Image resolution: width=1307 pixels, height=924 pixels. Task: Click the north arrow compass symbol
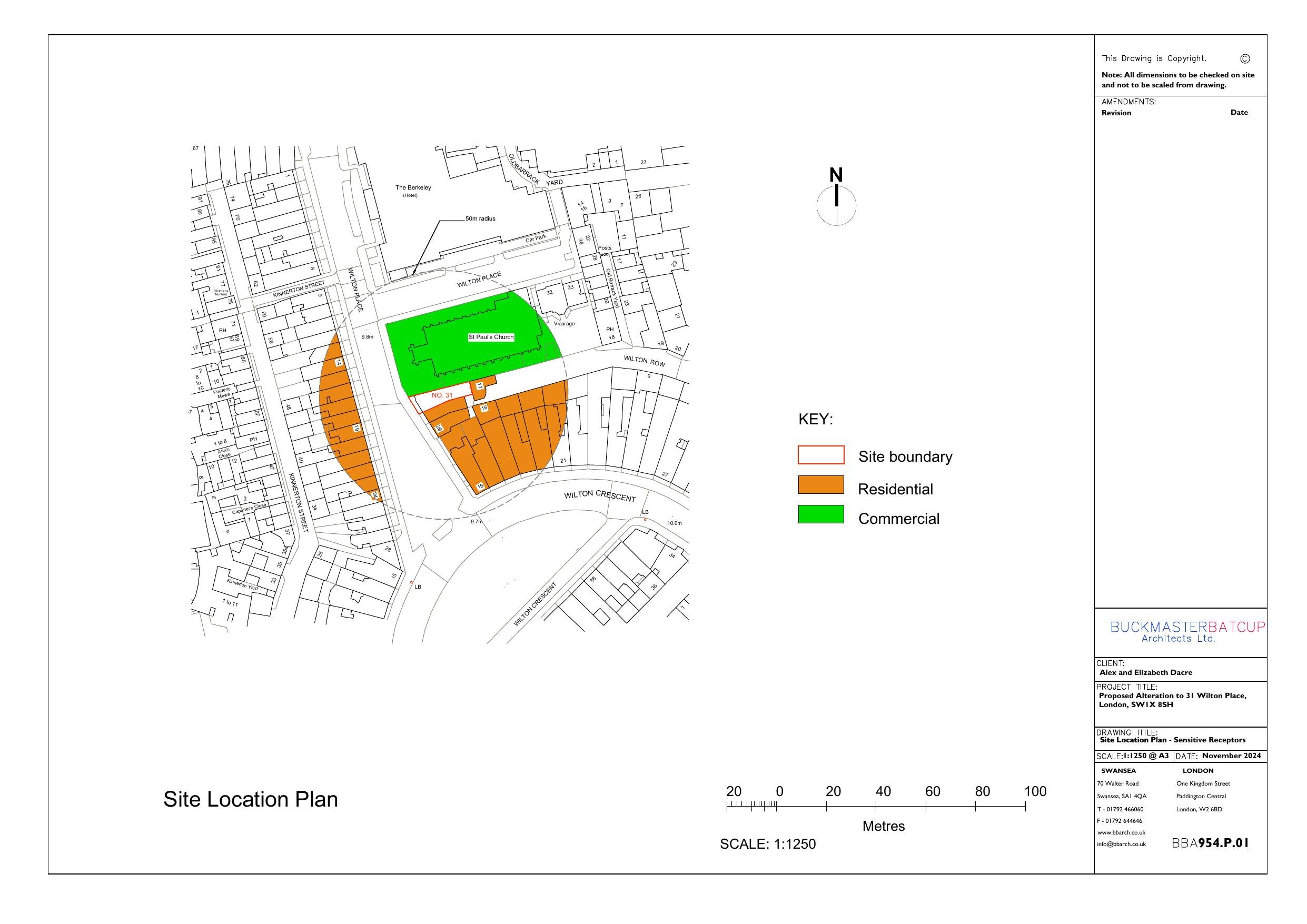pos(836,205)
